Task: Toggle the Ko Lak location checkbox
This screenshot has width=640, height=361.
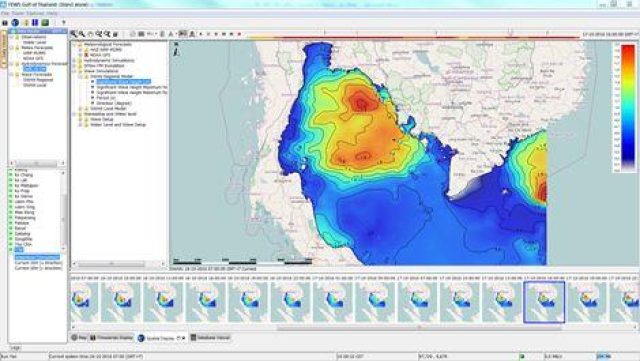Action: [11, 180]
